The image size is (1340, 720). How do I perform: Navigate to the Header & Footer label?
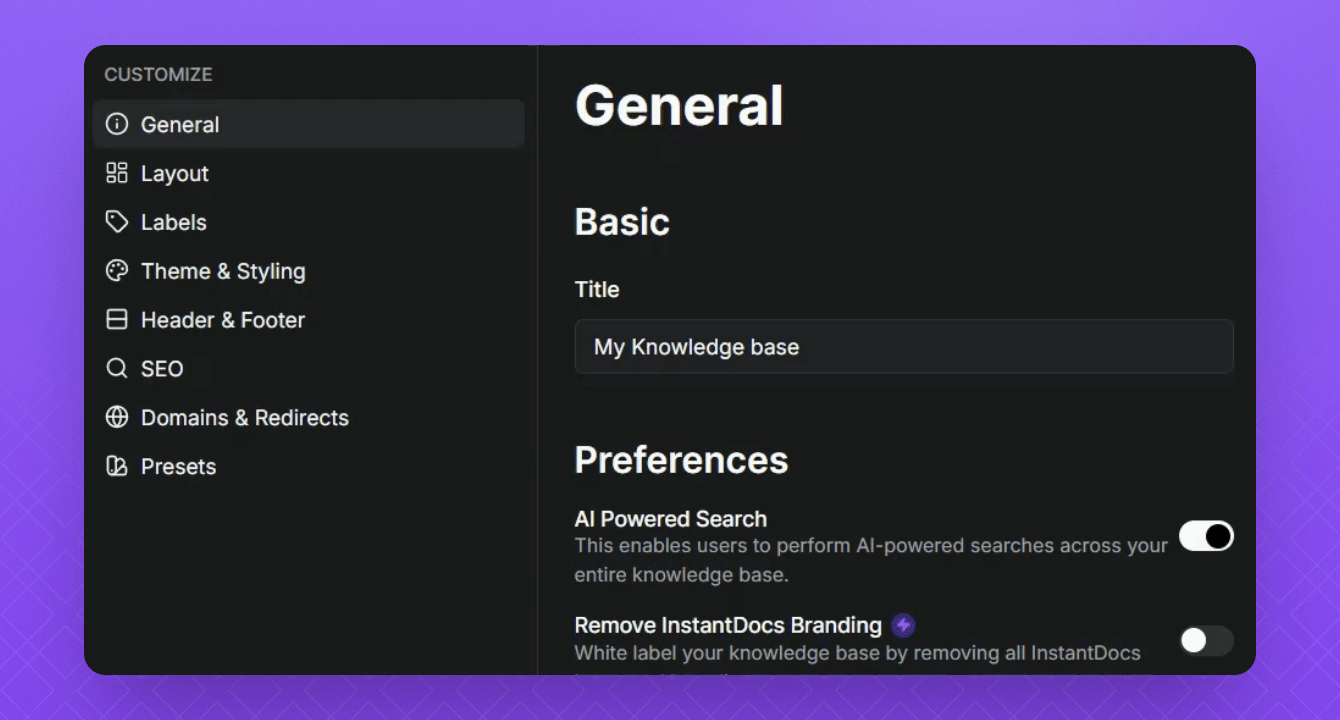coord(223,321)
